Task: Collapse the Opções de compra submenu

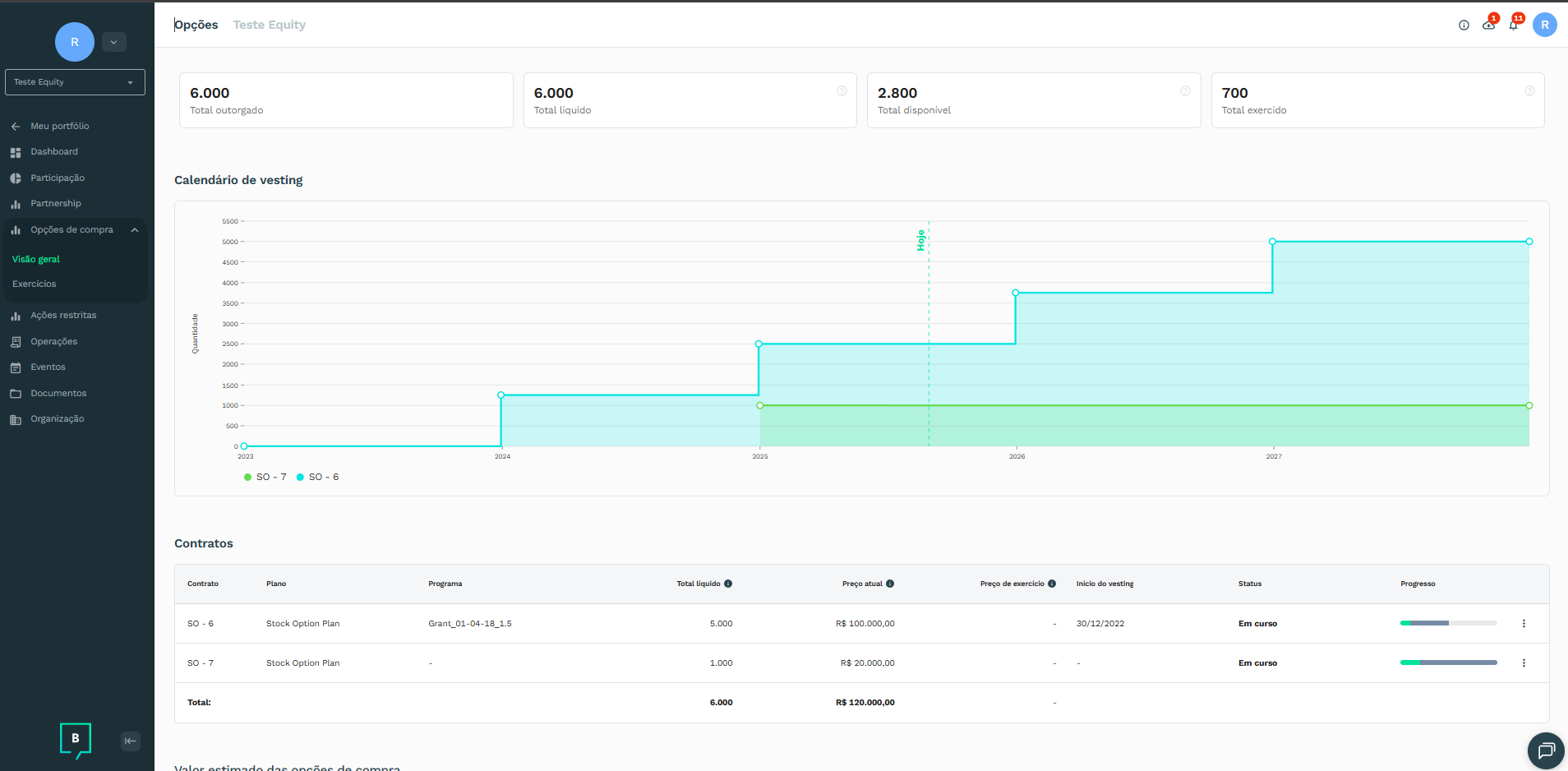Action: (135, 230)
